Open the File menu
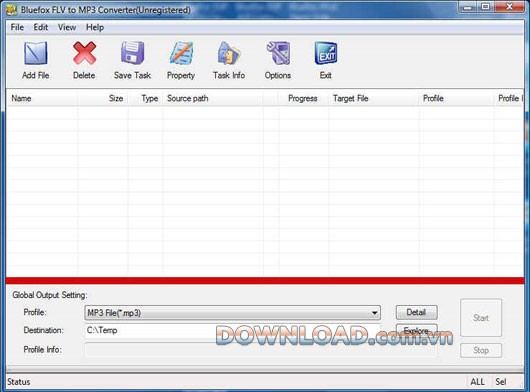The width and height of the screenshot is (530, 392). coord(17,27)
